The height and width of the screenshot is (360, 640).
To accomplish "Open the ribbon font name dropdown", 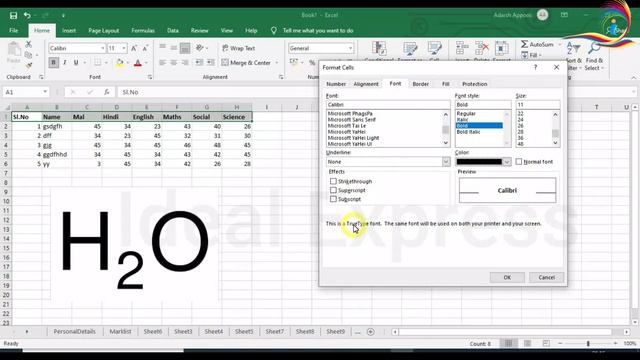I will 102,48.
